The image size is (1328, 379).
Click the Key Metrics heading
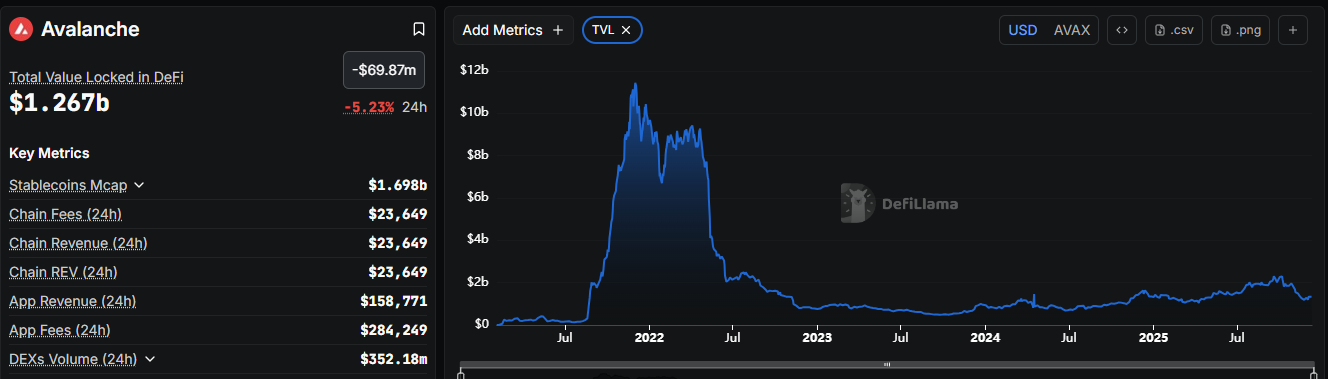[x=49, y=153]
